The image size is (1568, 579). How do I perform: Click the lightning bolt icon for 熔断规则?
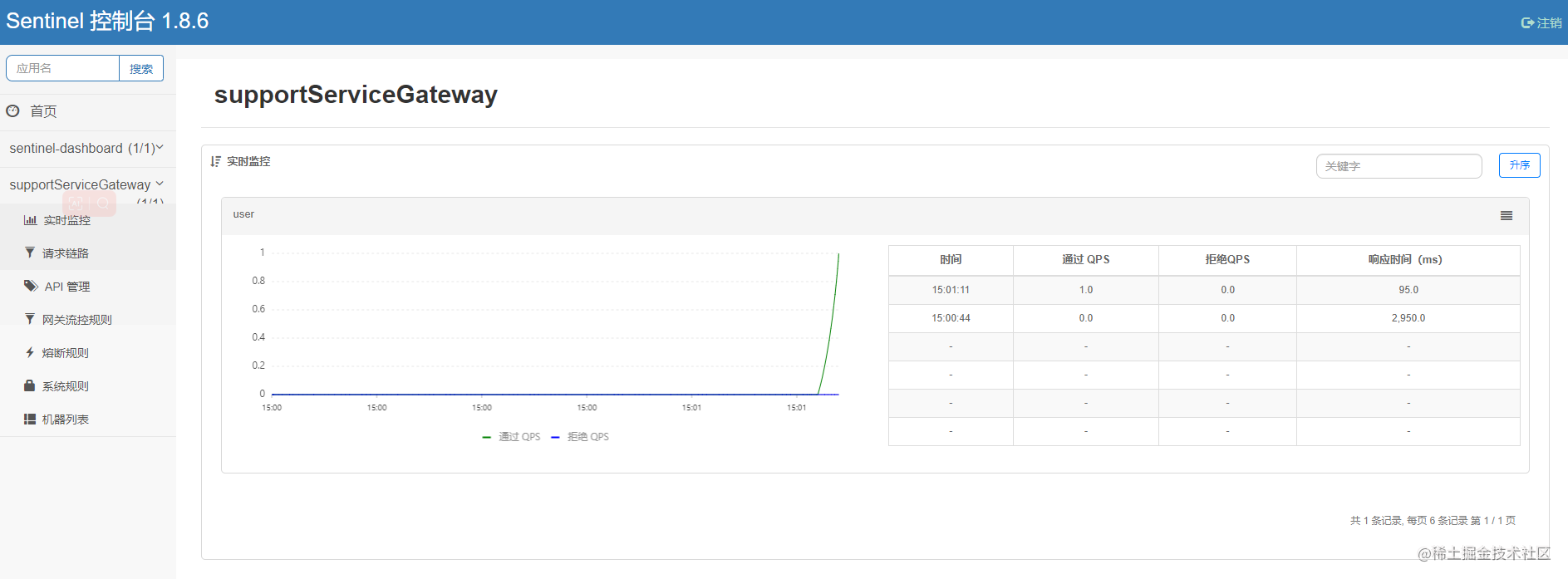[x=30, y=352]
